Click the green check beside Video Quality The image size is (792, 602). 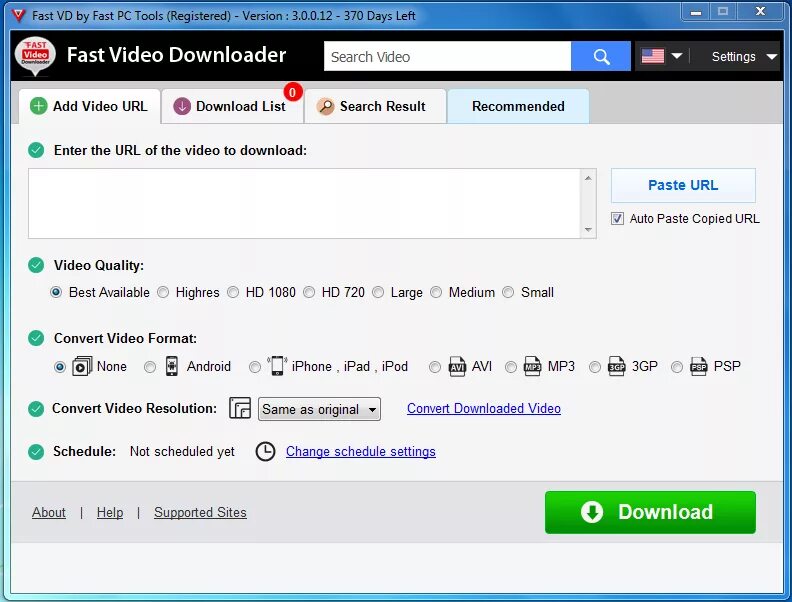click(36, 265)
